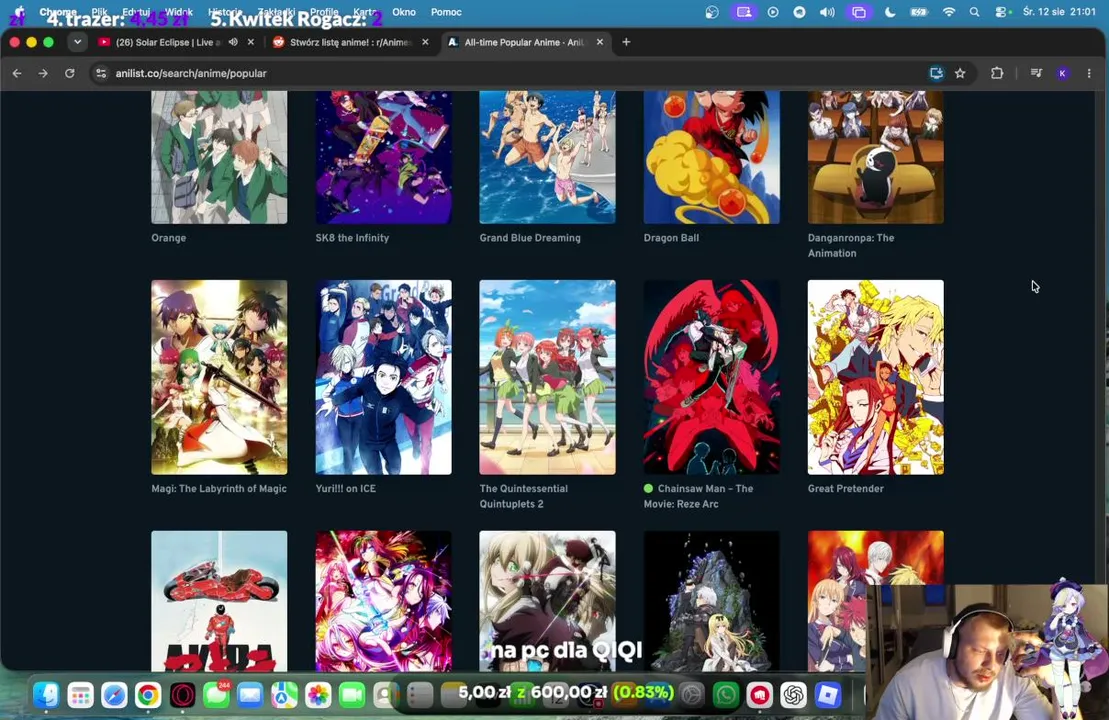This screenshot has height=720, width=1109.
Task: Go forward with the browser arrow
Action: (x=43, y=74)
